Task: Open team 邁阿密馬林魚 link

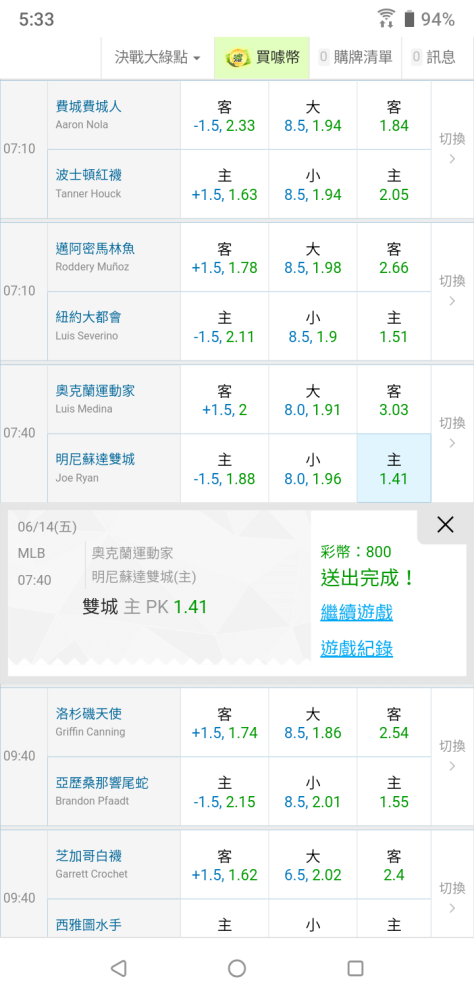Action: pyautogui.click(x=95, y=249)
